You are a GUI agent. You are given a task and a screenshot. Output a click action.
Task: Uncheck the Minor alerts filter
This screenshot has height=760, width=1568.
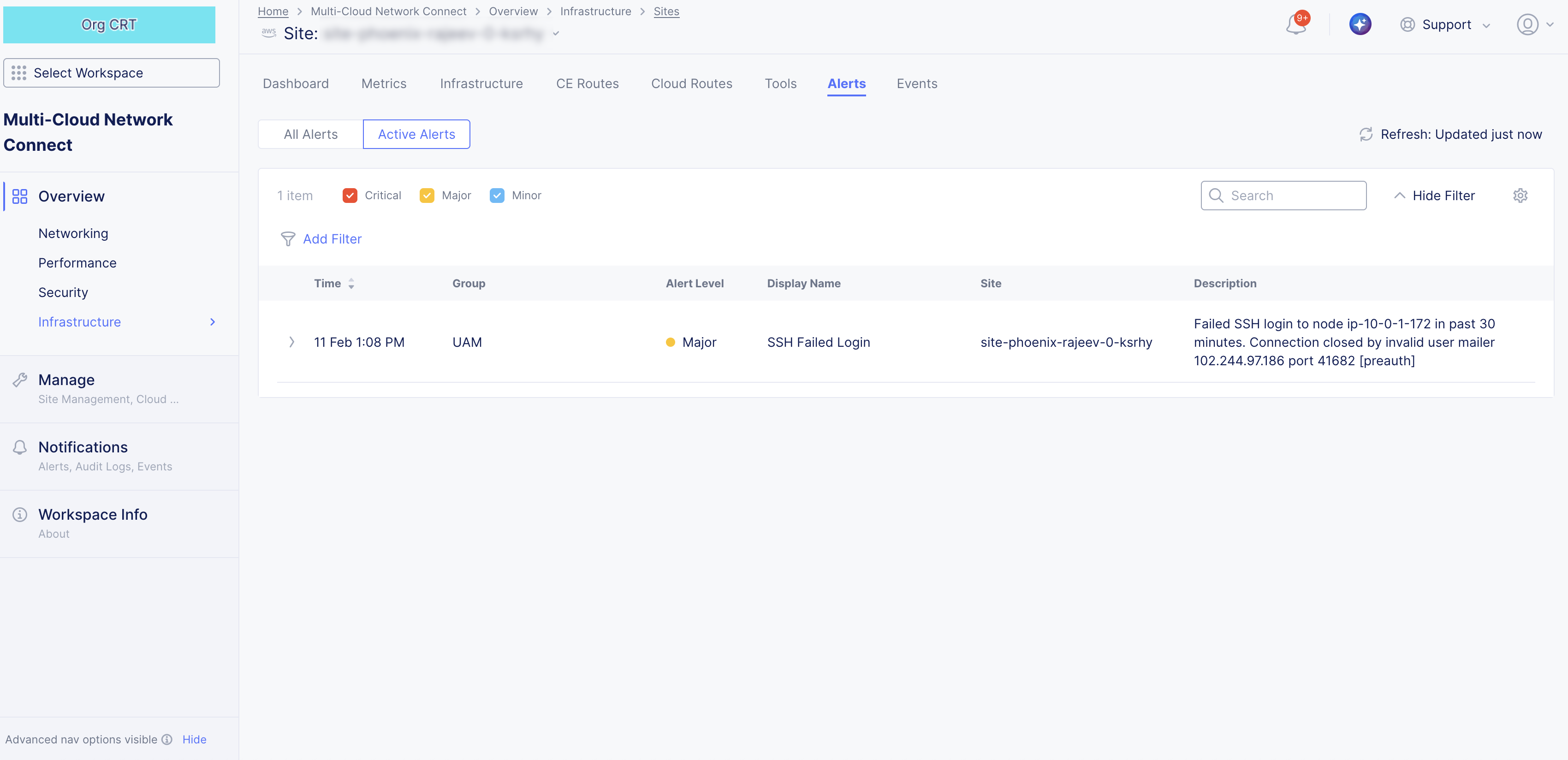(x=497, y=196)
